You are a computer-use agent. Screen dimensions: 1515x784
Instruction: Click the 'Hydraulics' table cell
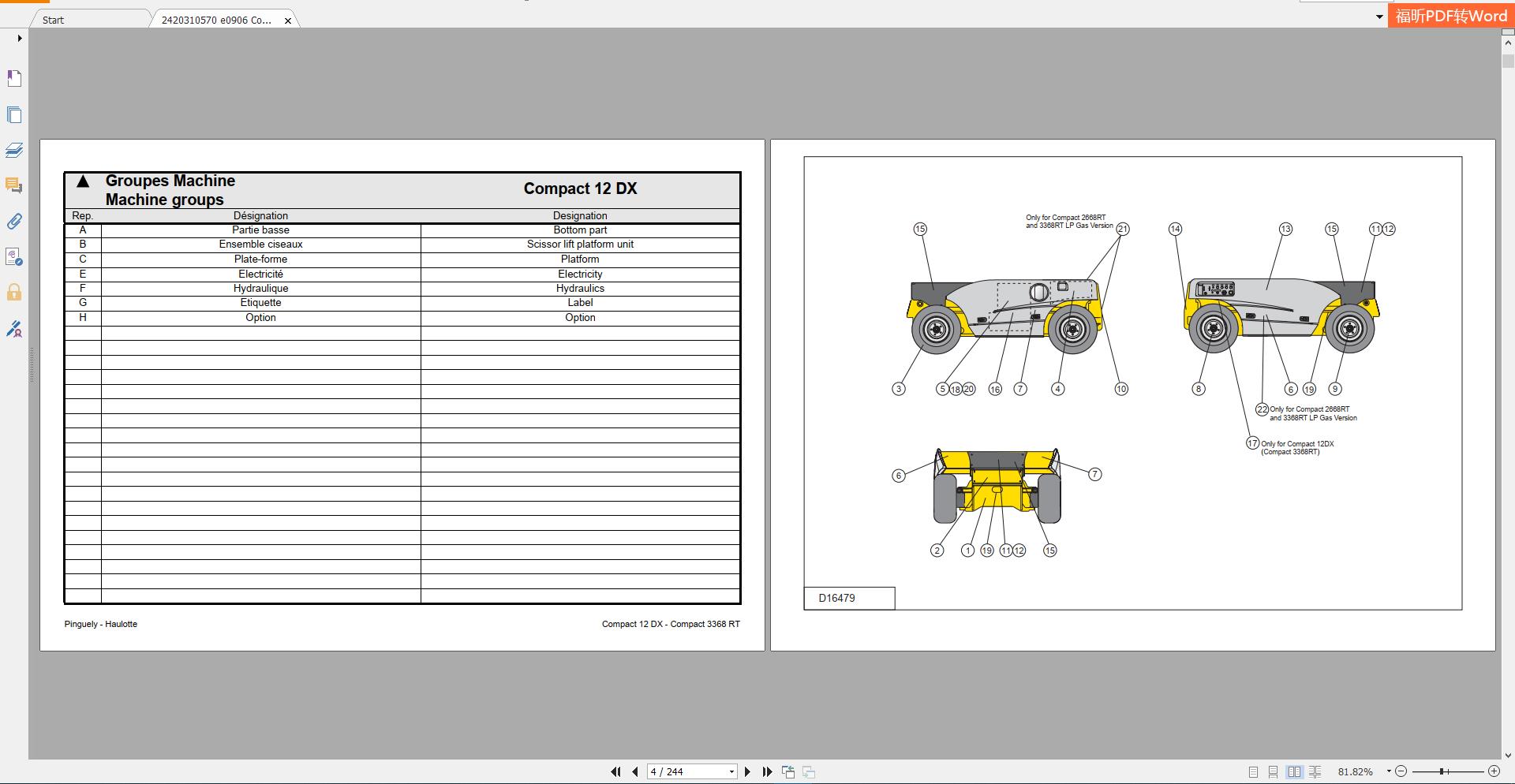(580, 289)
